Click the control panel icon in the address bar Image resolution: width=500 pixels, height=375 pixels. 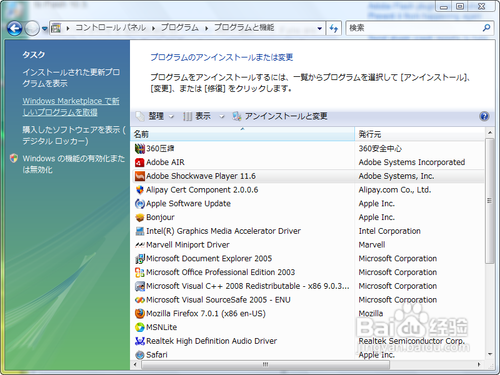(x=56, y=28)
